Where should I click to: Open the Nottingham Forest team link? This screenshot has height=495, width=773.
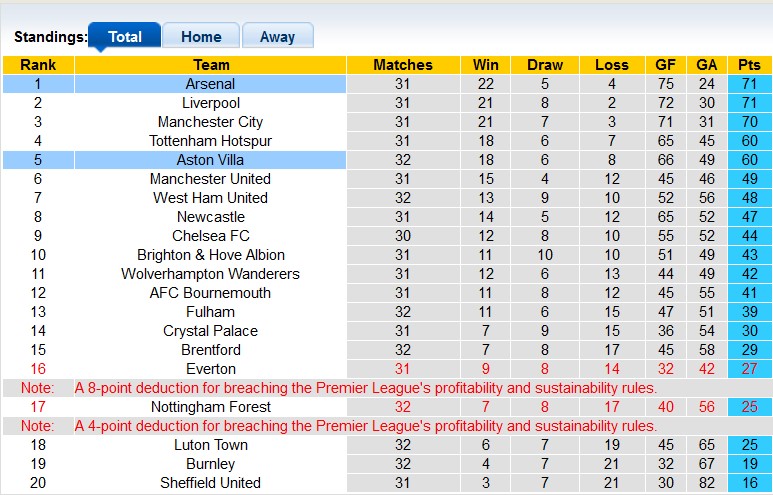coord(211,407)
